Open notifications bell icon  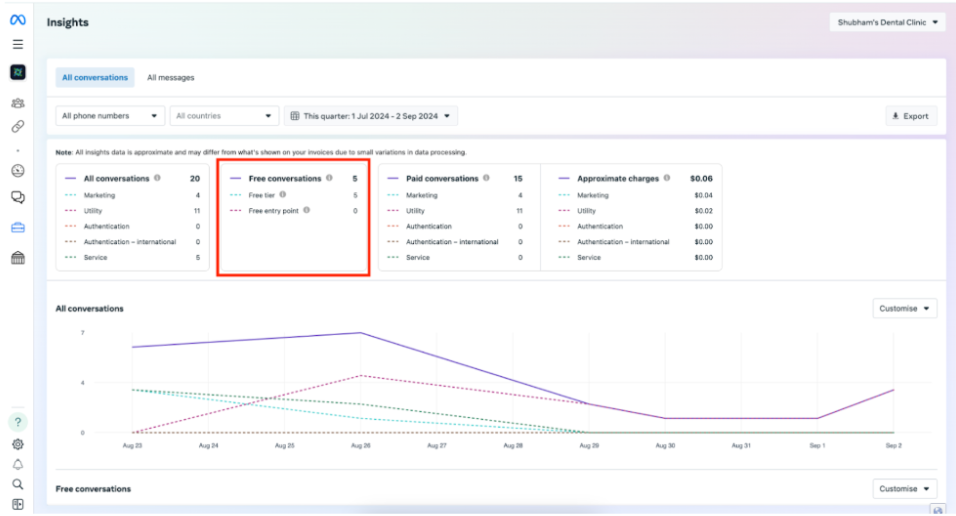click(17, 464)
